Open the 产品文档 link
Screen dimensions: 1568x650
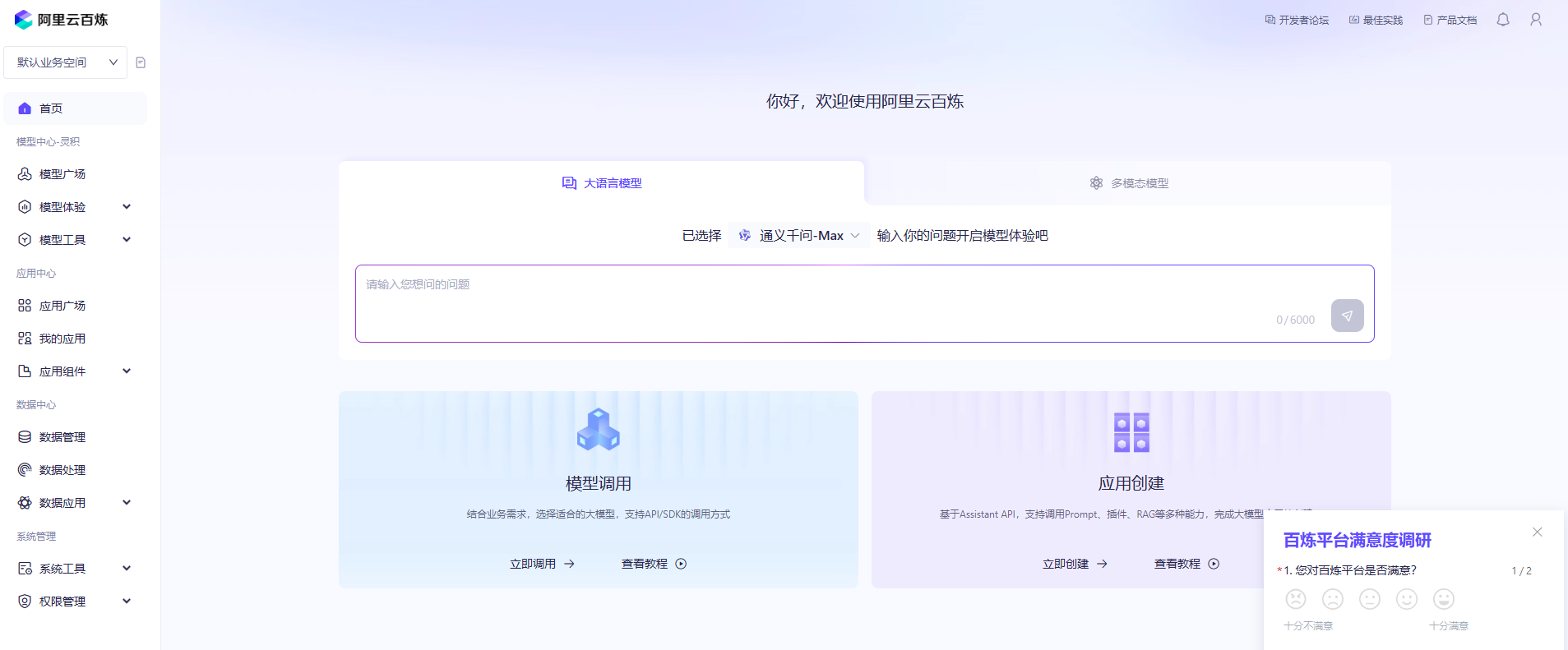1450,20
